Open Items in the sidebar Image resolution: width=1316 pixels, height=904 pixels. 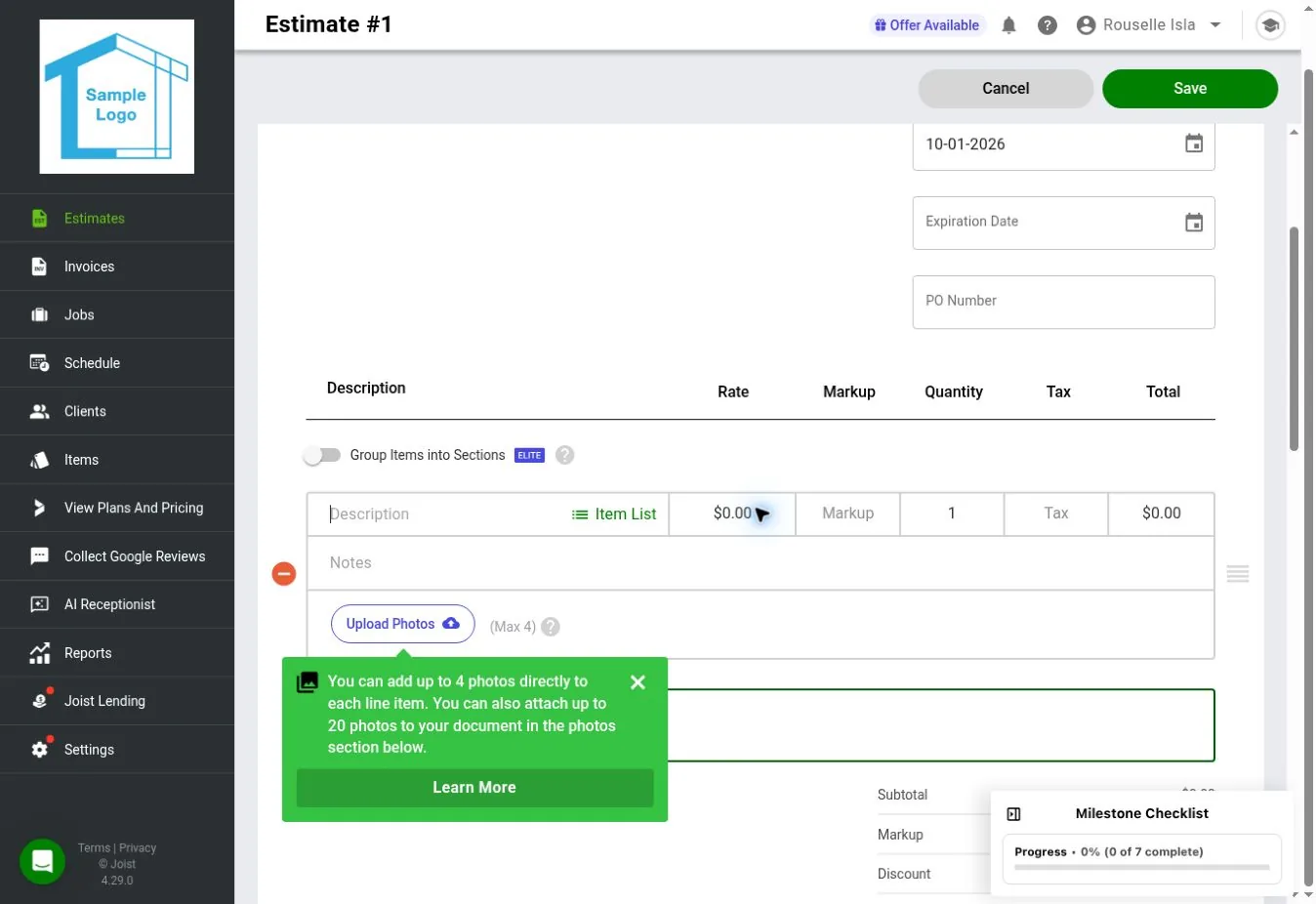117,460
